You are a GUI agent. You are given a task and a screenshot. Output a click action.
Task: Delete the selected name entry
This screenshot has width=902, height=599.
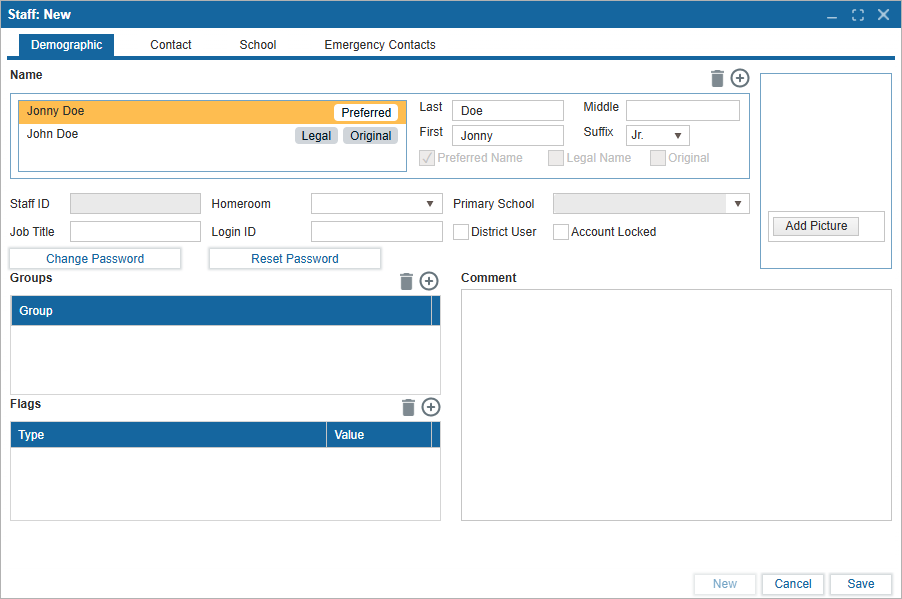716,78
